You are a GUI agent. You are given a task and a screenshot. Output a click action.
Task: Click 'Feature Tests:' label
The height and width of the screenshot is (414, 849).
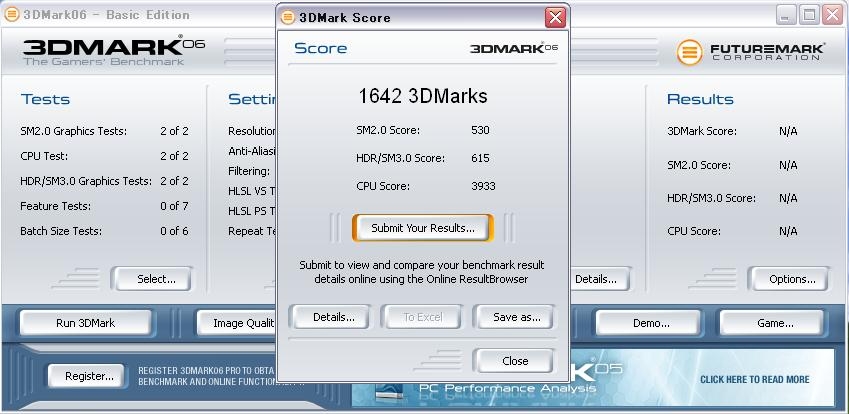56,206
